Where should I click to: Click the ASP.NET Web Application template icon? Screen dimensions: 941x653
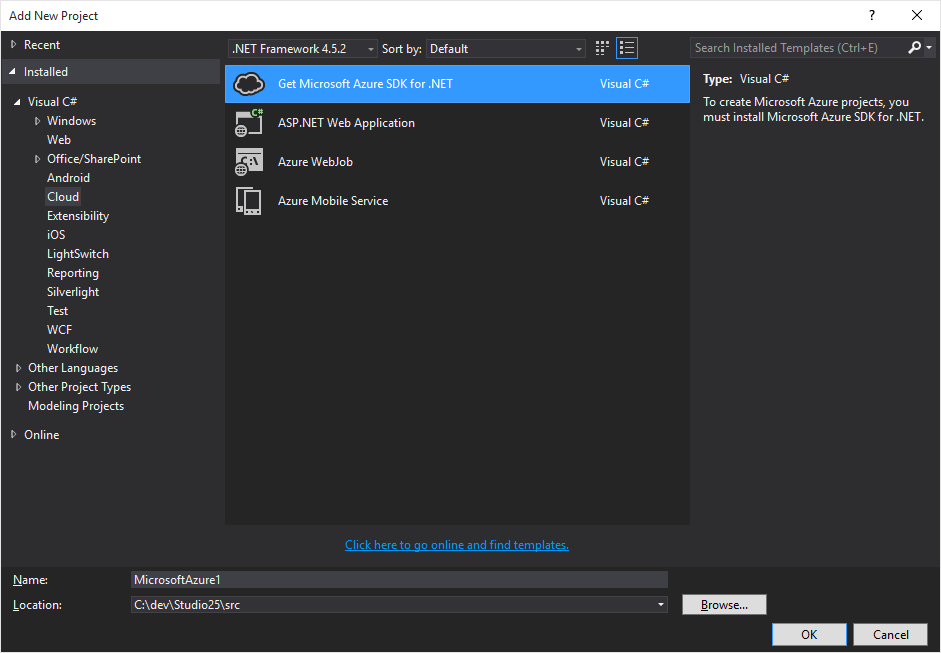tap(248, 123)
